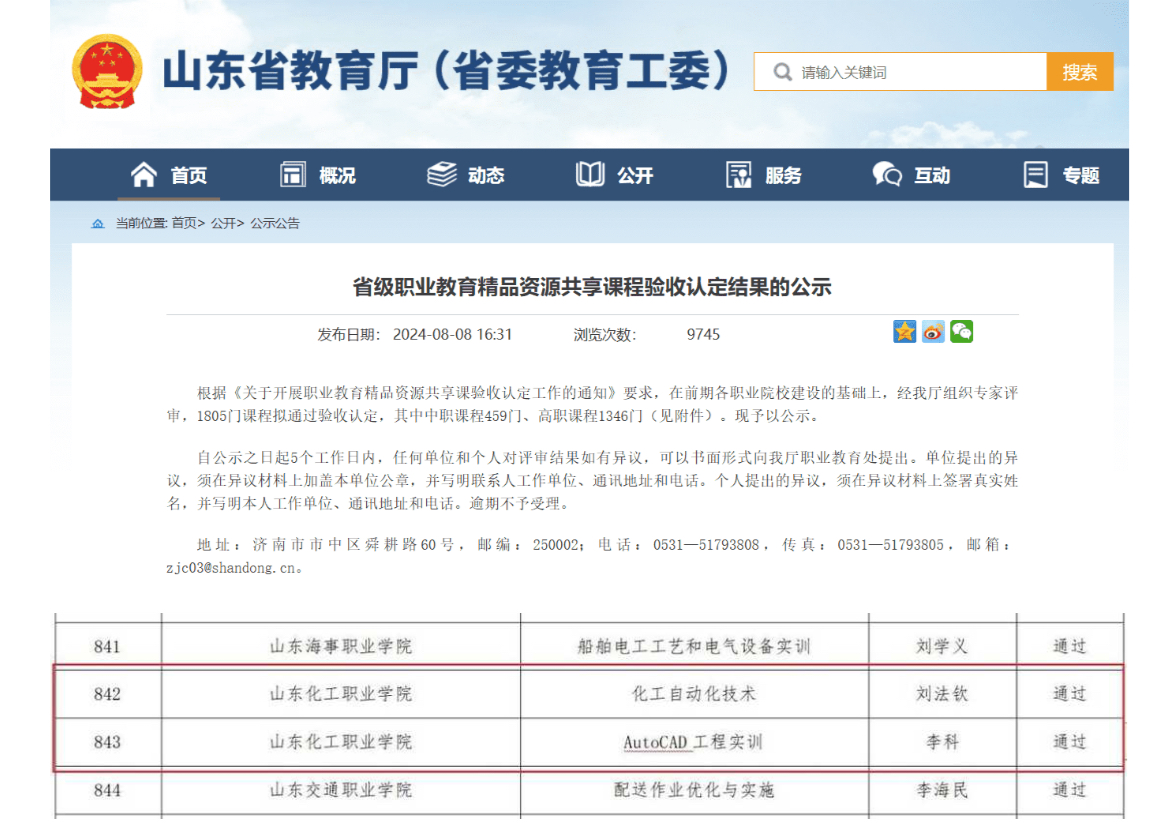Share article via WeChat icon
Viewport: 1170px width, 828px height.
click(961, 332)
